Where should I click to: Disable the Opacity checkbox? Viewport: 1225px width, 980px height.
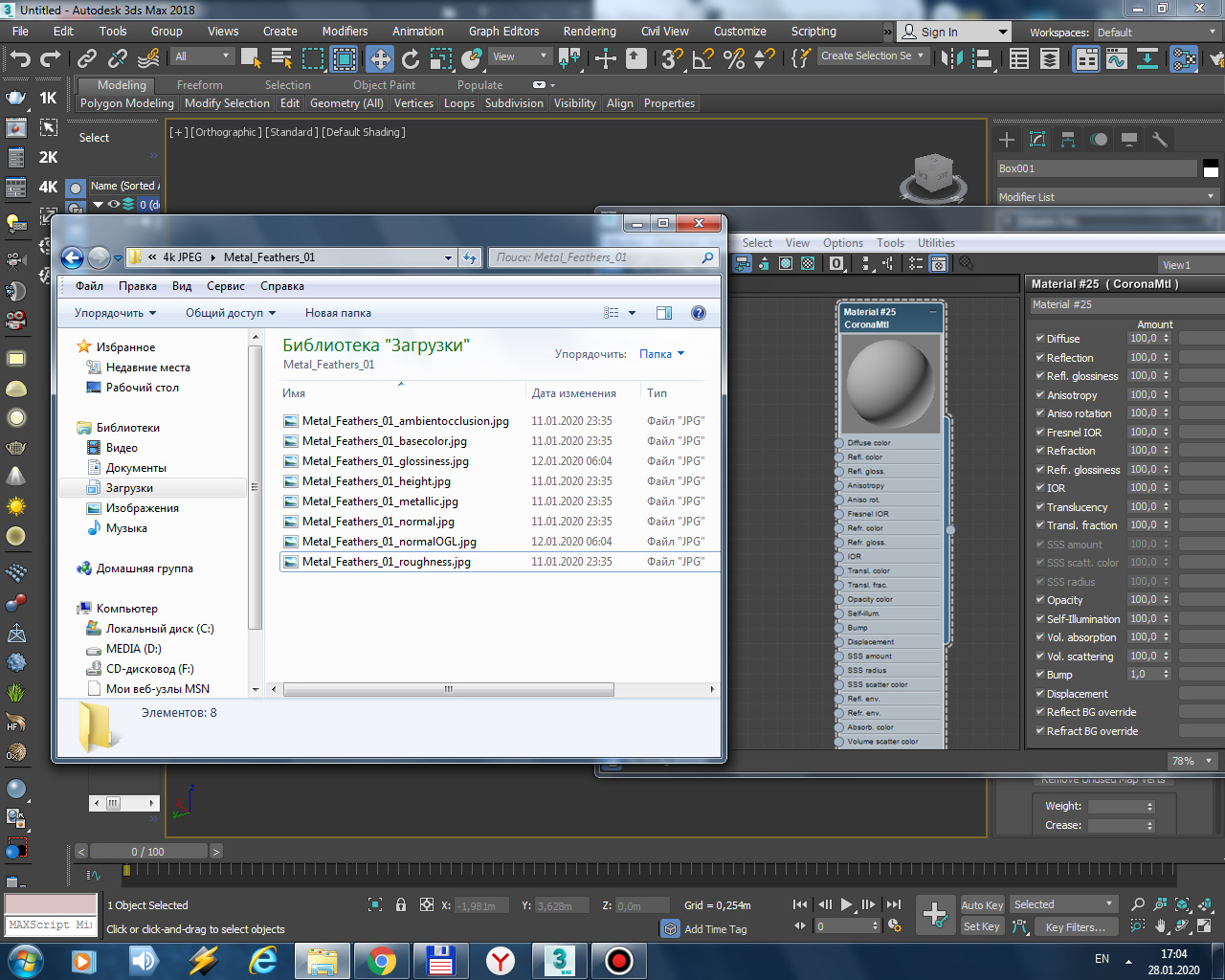1039,600
